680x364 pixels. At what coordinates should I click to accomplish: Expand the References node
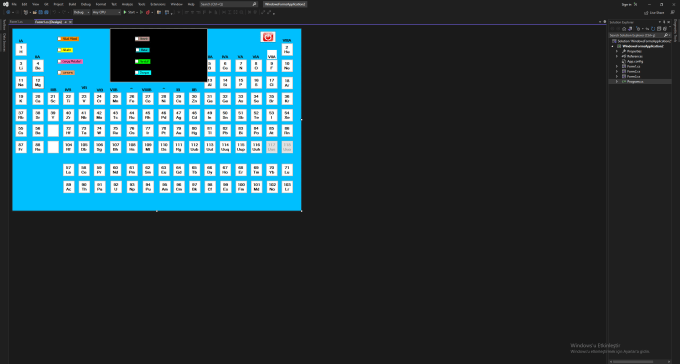[617, 56]
